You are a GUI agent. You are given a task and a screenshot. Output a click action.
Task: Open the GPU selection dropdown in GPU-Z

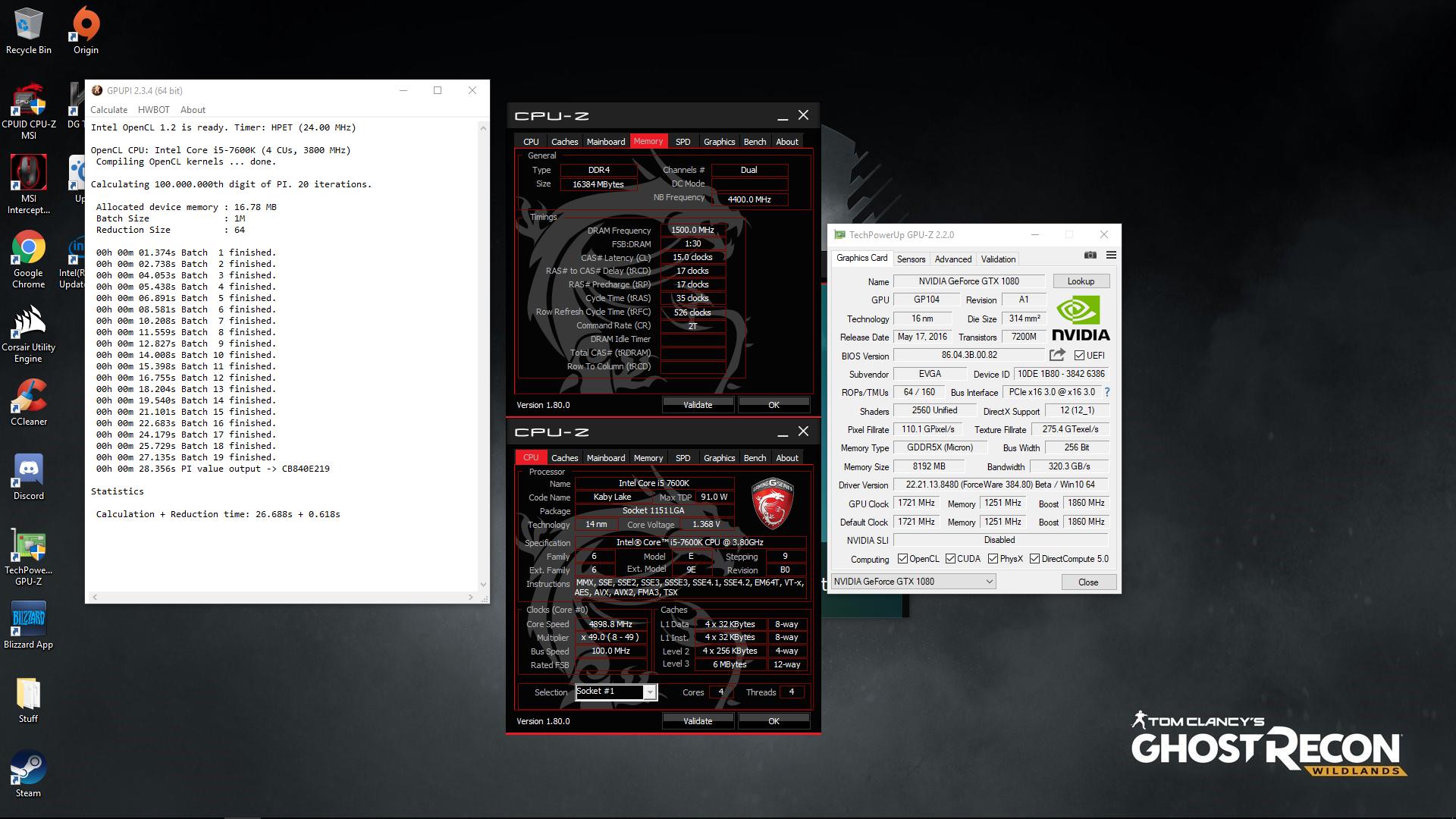click(x=913, y=582)
